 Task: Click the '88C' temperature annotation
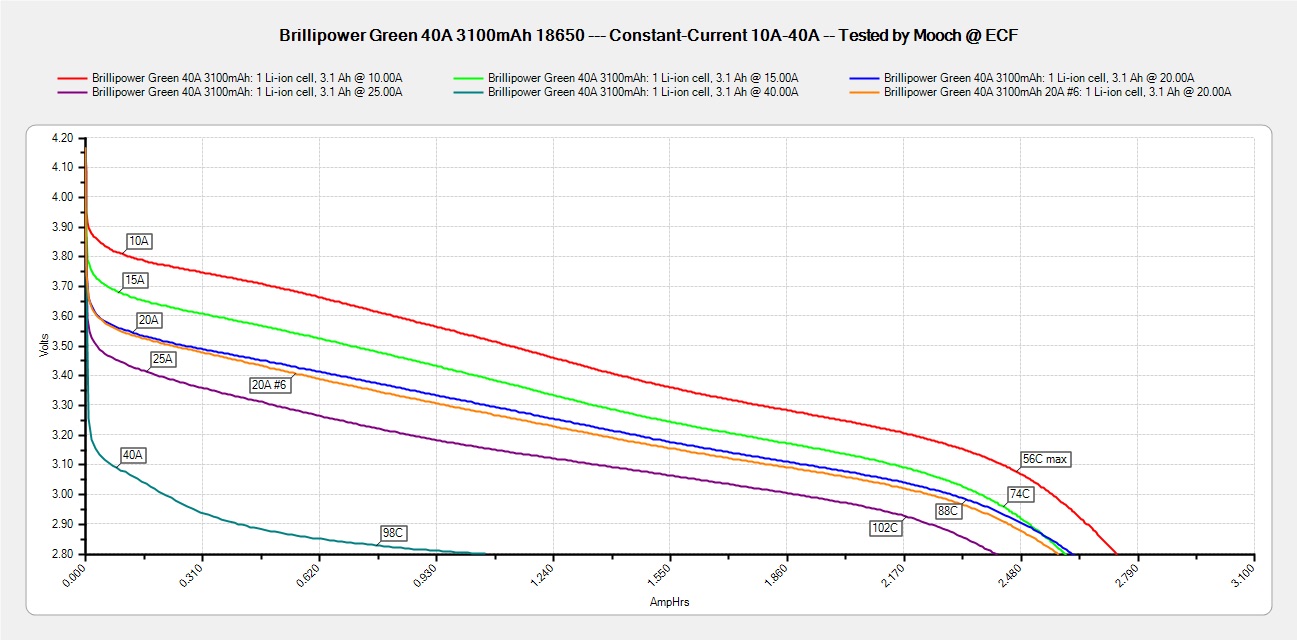[x=948, y=511]
